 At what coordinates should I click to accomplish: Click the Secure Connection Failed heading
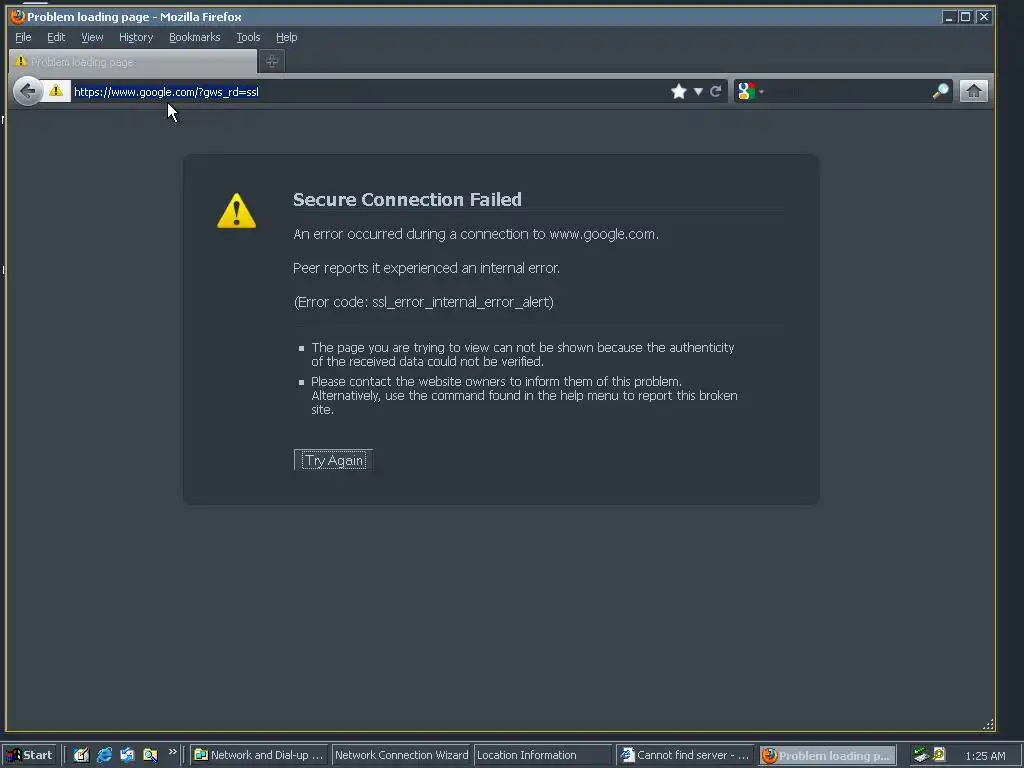pyautogui.click(x=407, y=199)
